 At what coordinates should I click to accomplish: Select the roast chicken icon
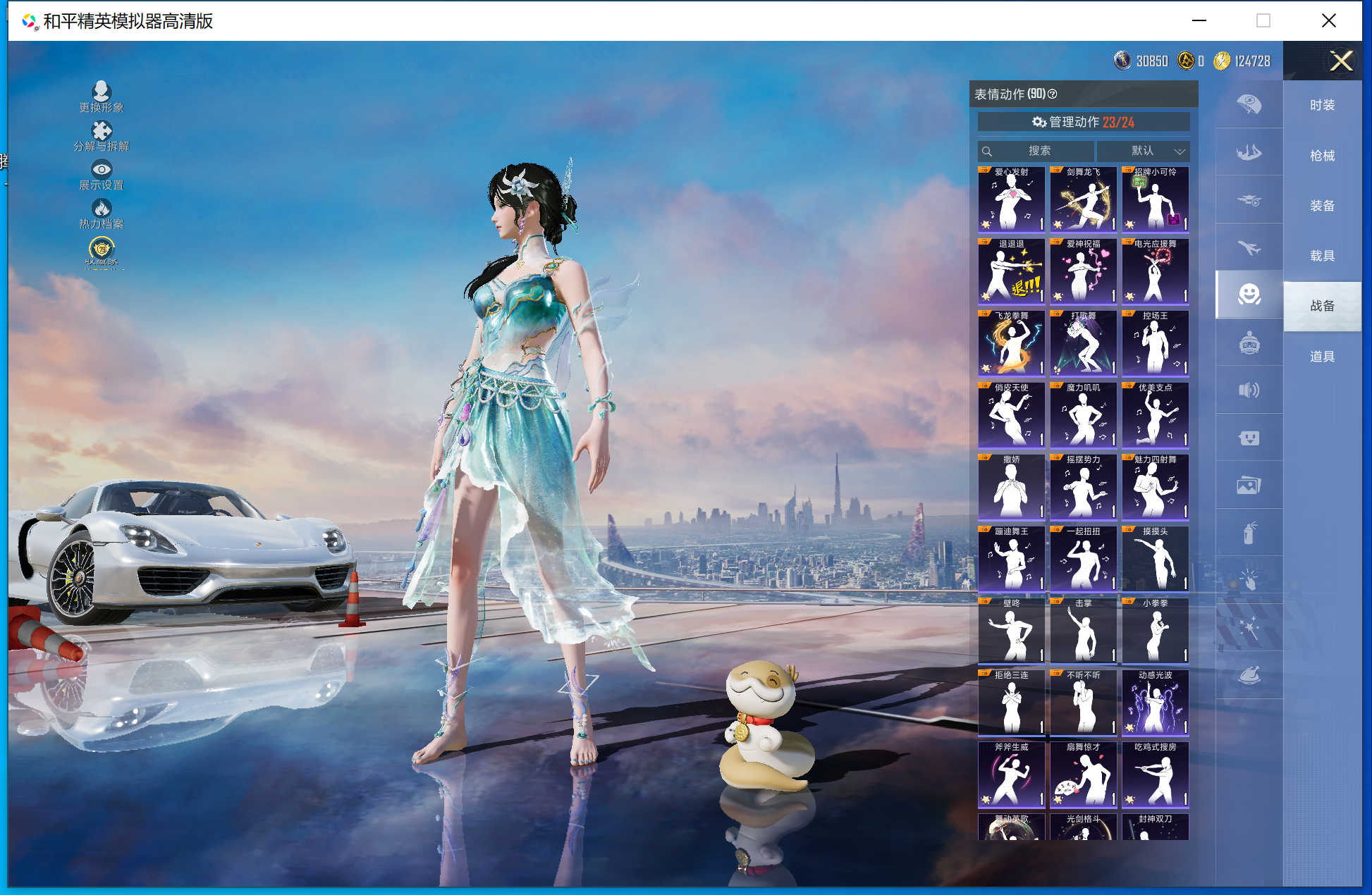point(1249,675)
